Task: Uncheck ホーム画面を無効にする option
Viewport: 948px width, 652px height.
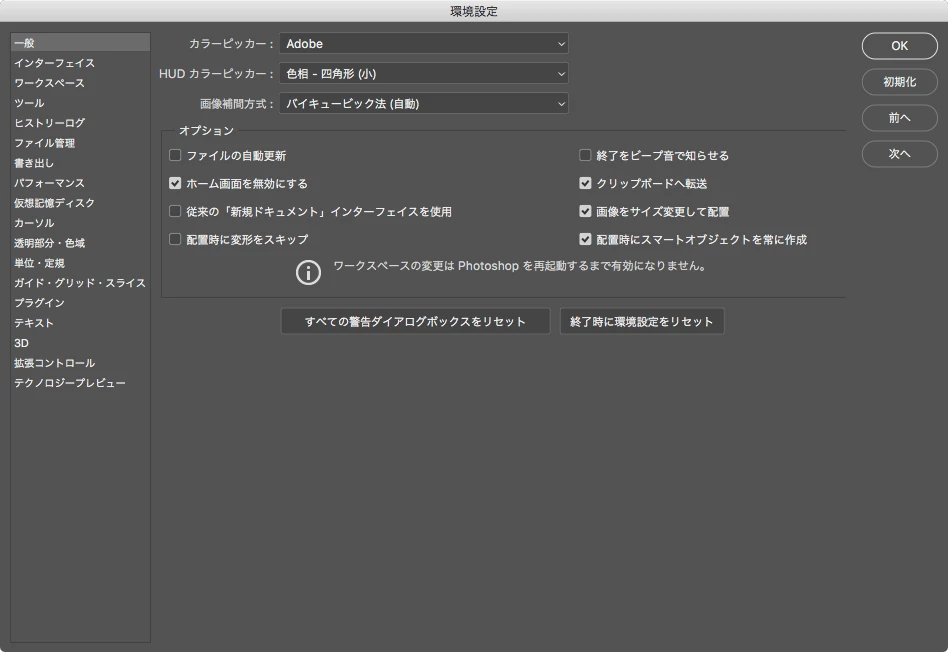Action: click(175, 183)
